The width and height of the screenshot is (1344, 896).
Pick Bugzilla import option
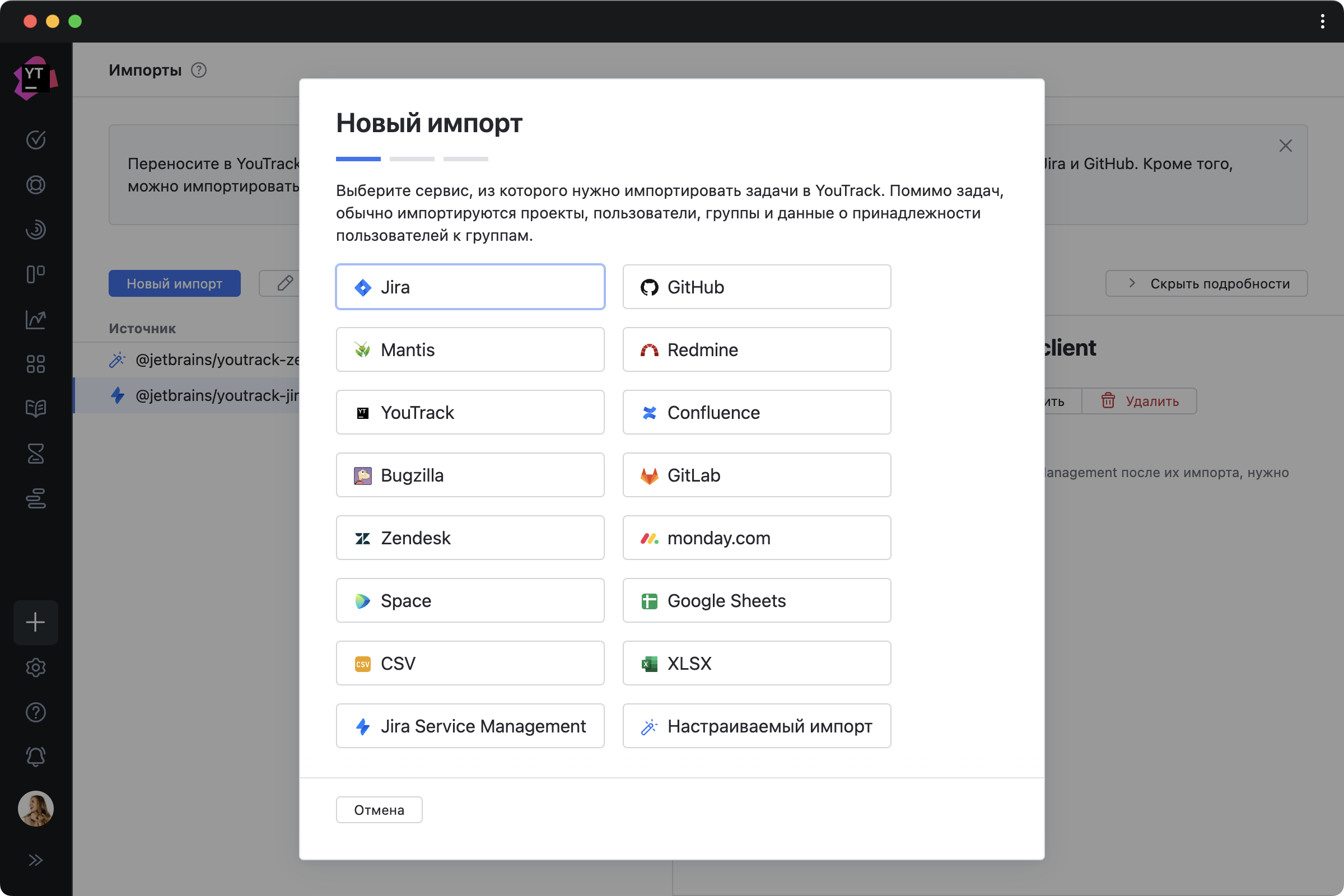tap(470, 475)
